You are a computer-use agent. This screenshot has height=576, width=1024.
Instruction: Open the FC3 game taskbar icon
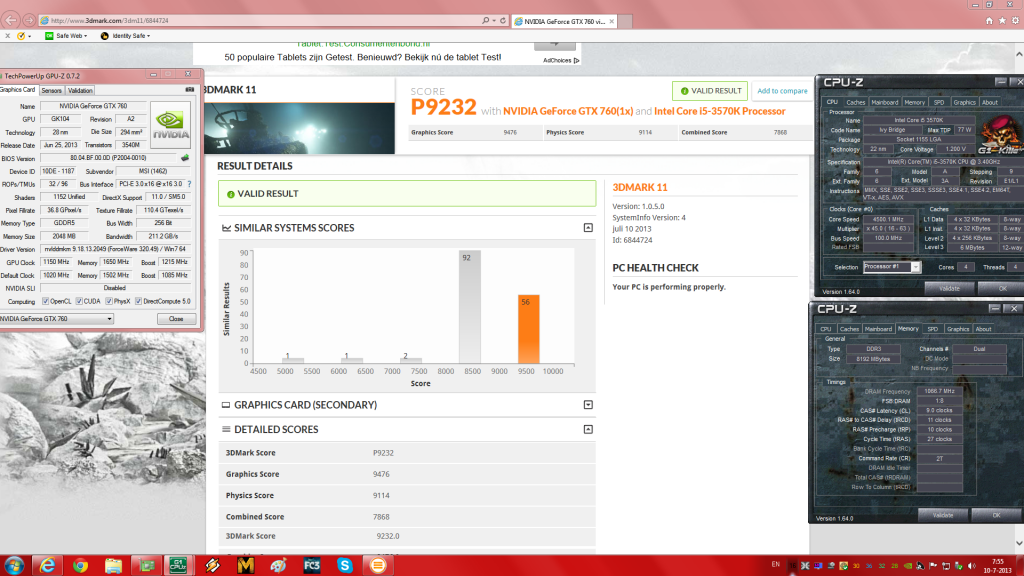(x=312, y=566)
